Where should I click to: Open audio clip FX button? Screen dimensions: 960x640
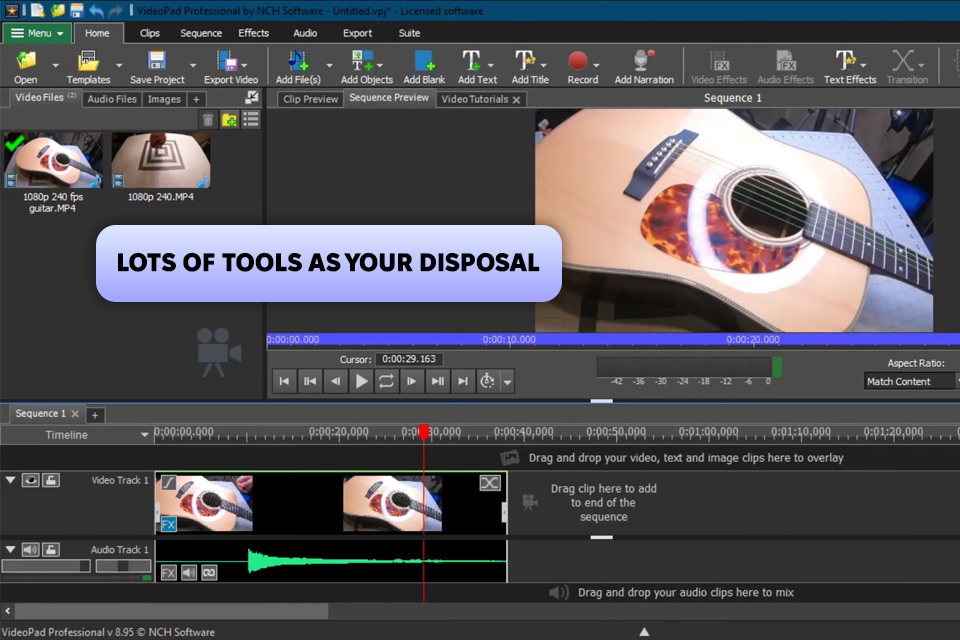[x=168, y=573]
